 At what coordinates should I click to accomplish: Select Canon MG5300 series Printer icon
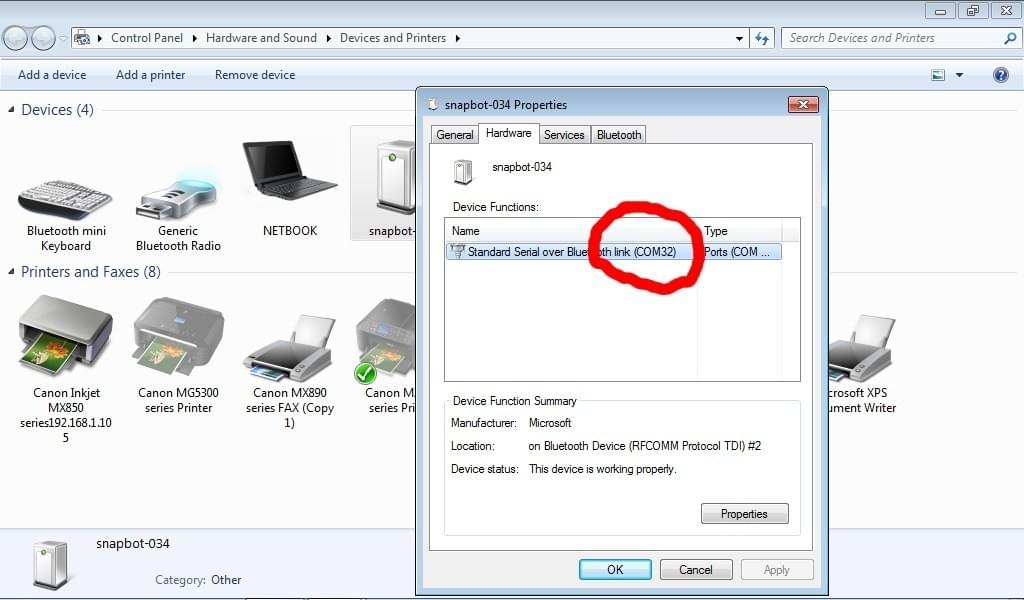[x=178, y=338]
